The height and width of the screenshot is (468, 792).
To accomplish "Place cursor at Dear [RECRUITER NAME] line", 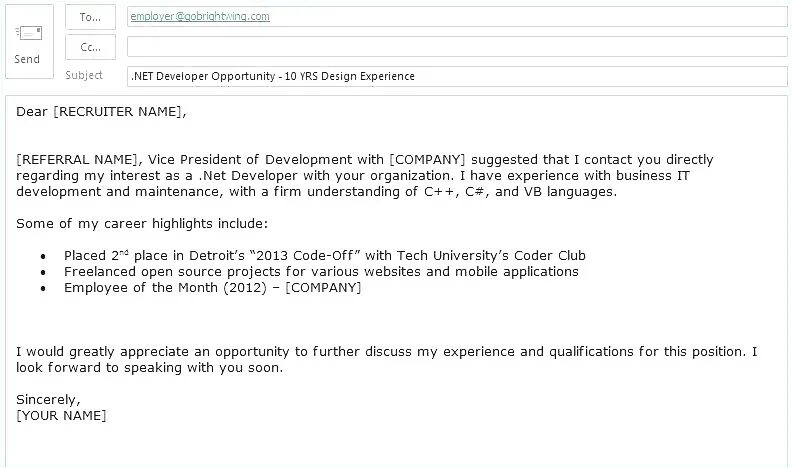I will (101, 112).
